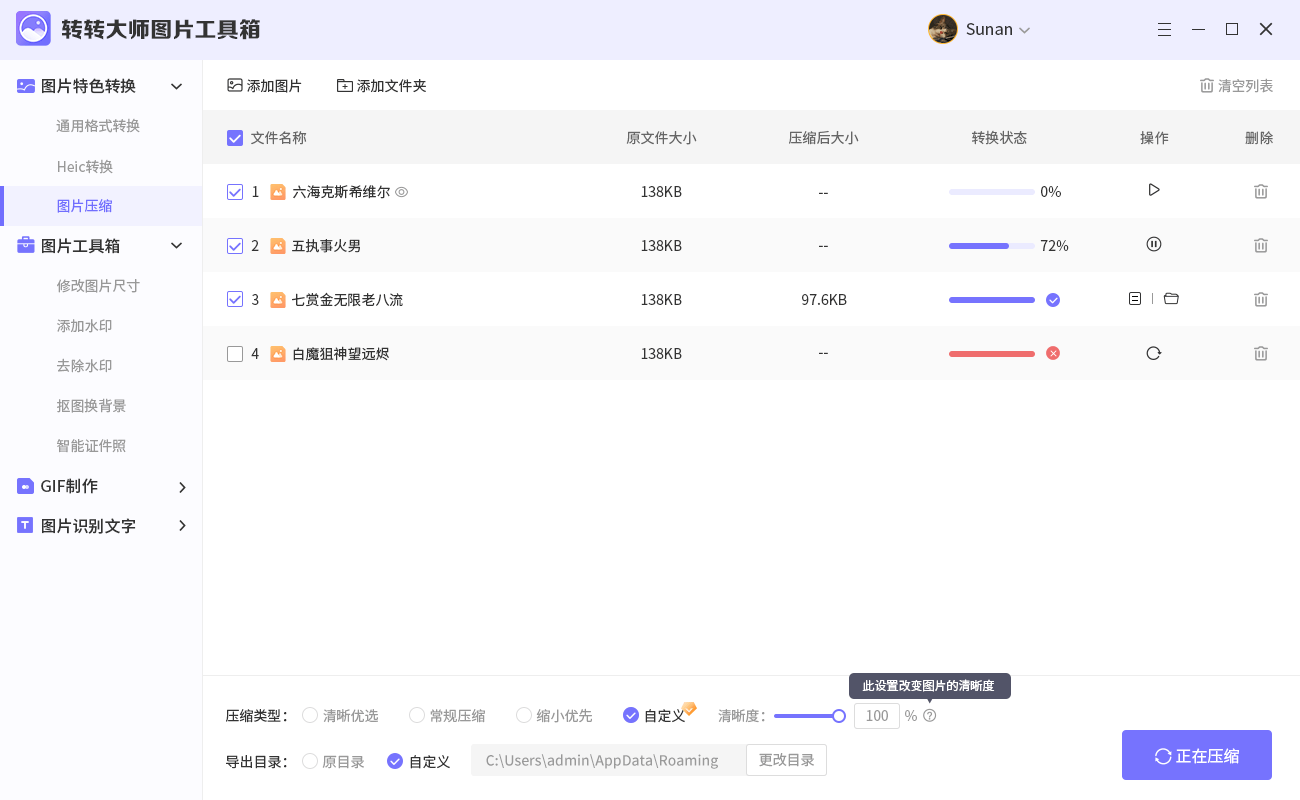Retry the failed 白魔狙神望远烬 compression
The width and height of the screenshot is (1300, 800).
(1154, 353)
